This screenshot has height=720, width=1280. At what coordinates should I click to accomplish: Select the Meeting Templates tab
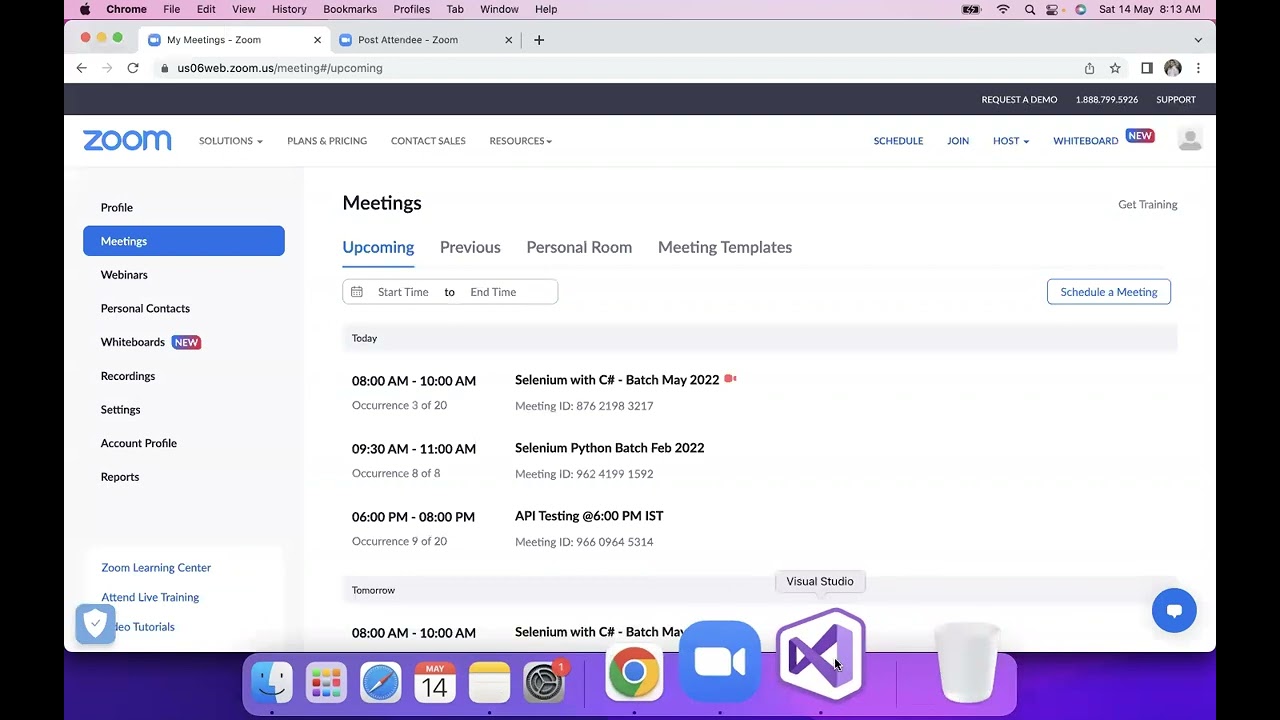coord(725,247)
